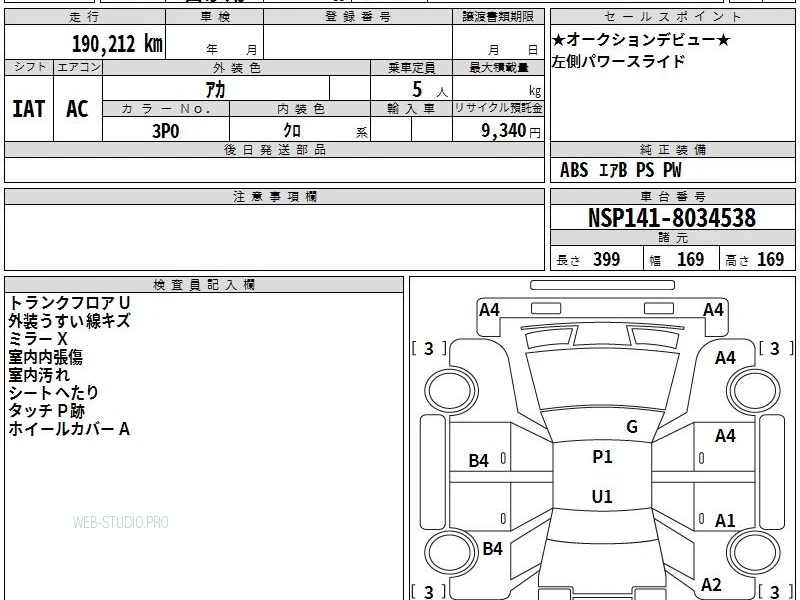
Task: Click the IAT transmission value
Action: click(x=29, y=109)
